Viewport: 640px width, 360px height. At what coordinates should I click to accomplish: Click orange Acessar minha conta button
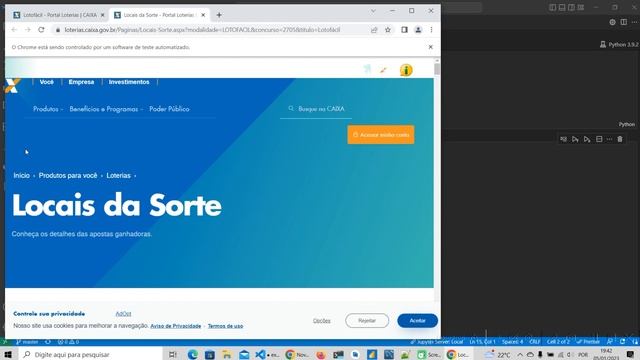coord(381,135)
